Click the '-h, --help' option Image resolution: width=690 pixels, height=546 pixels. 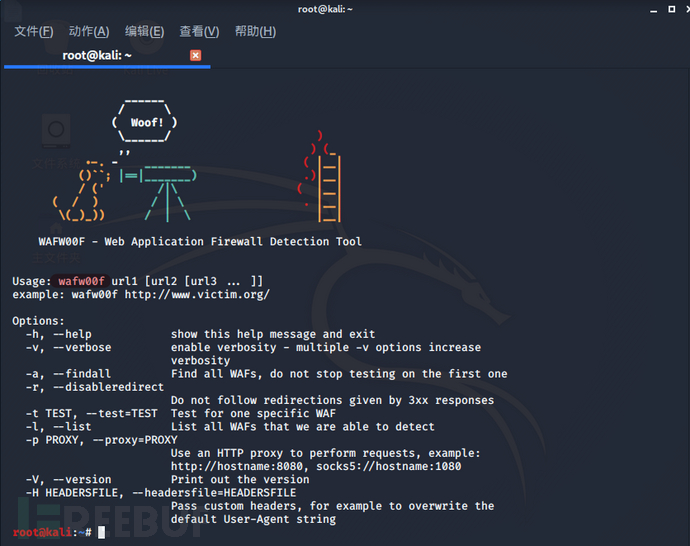coord(59,334)
